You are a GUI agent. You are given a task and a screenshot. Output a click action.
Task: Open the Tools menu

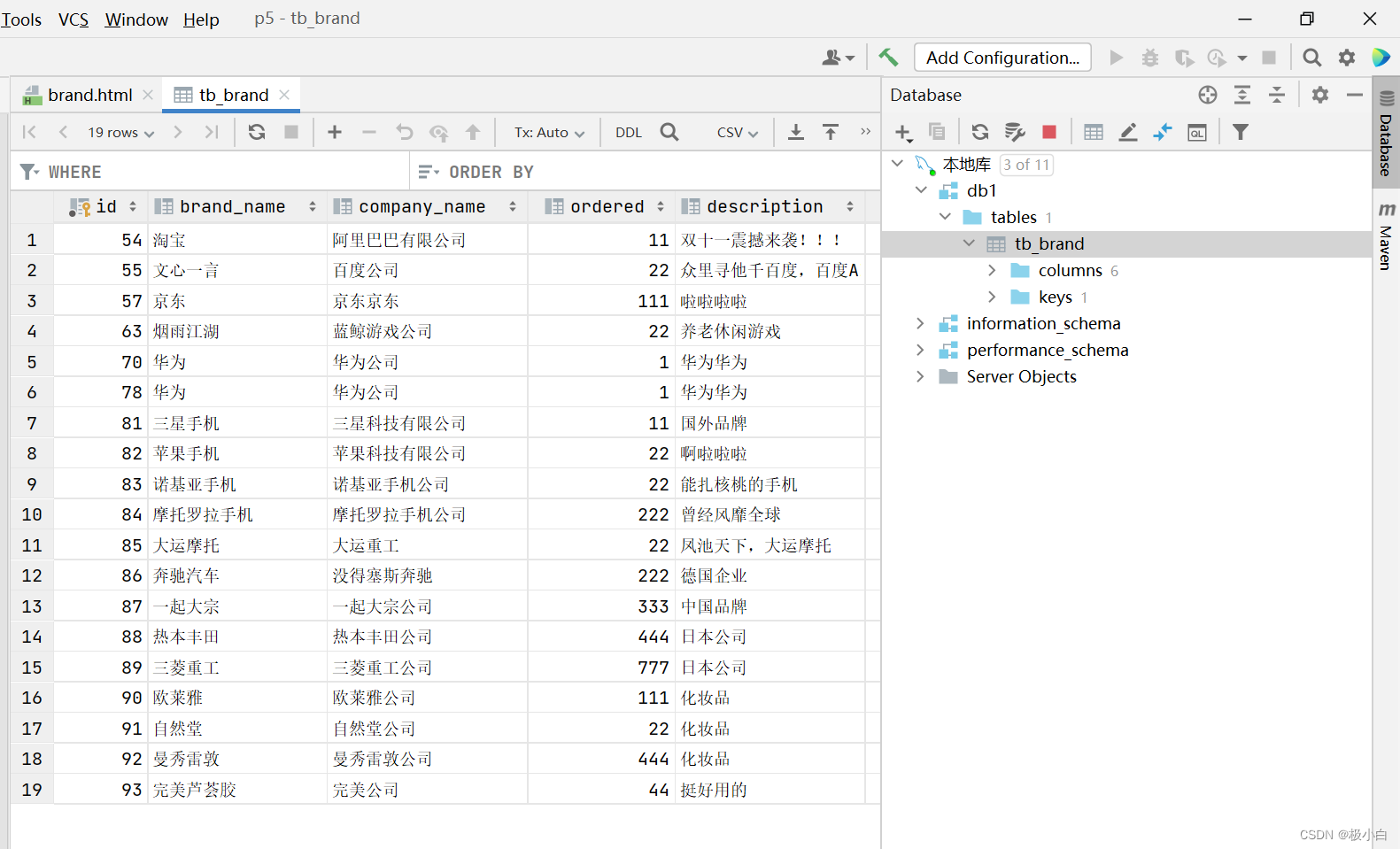pos(21,19)
